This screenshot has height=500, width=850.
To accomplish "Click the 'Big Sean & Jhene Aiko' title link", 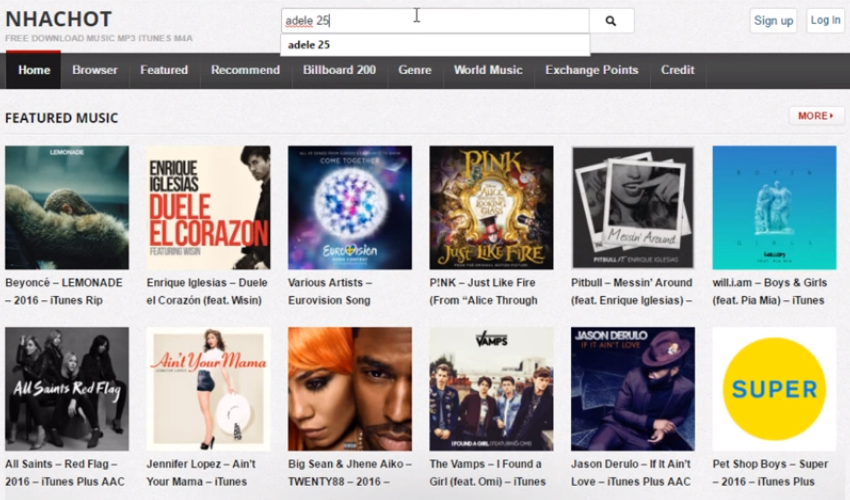I will 350,472.
